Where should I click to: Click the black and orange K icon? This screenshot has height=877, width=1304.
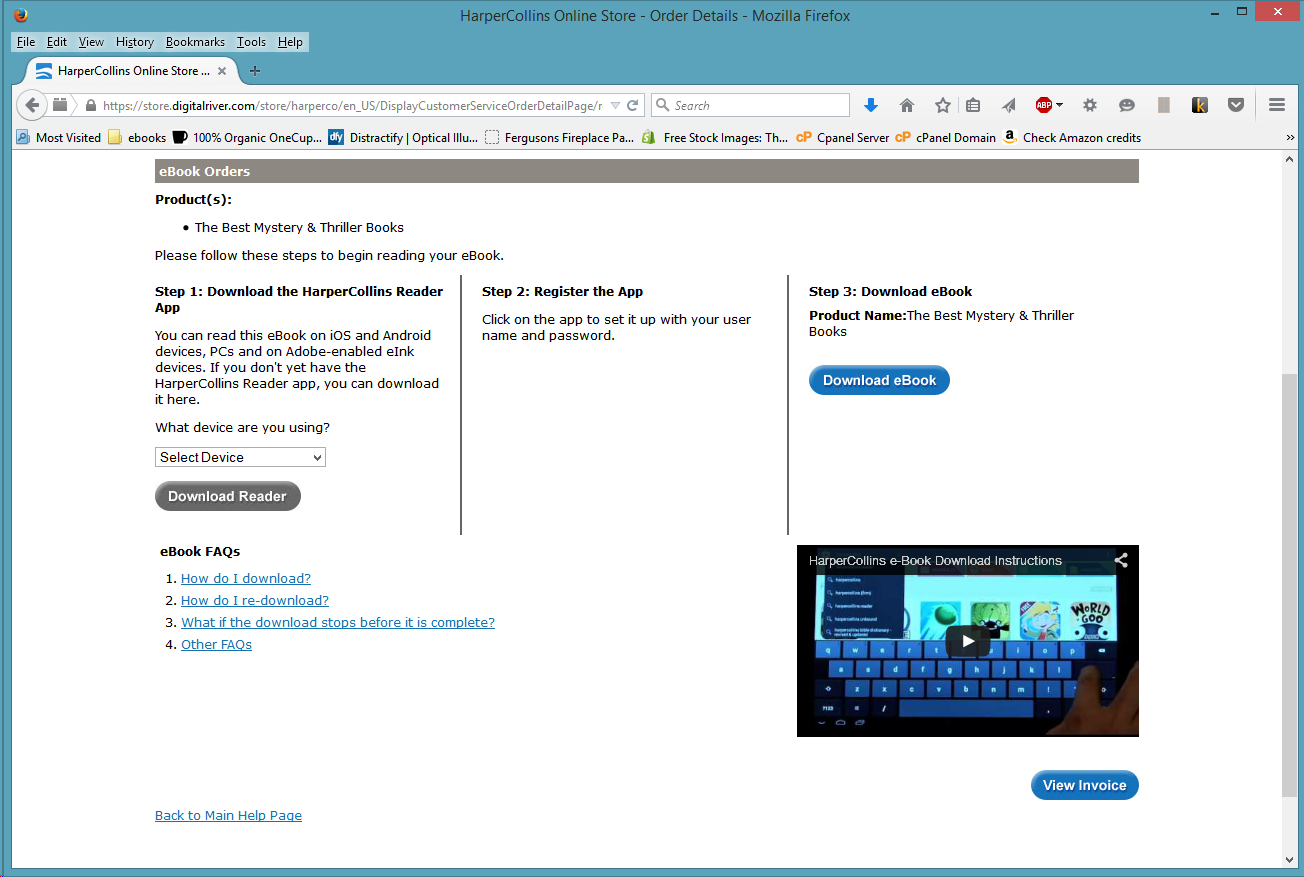[x=1200, y=105]
